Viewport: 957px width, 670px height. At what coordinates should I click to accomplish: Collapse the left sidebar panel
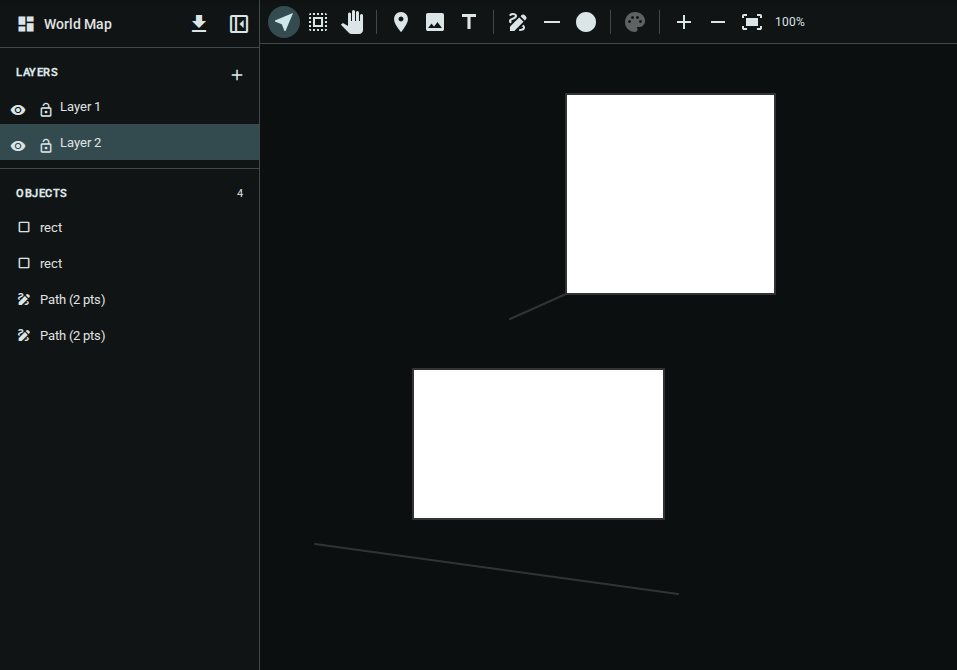tap(238, 22)
